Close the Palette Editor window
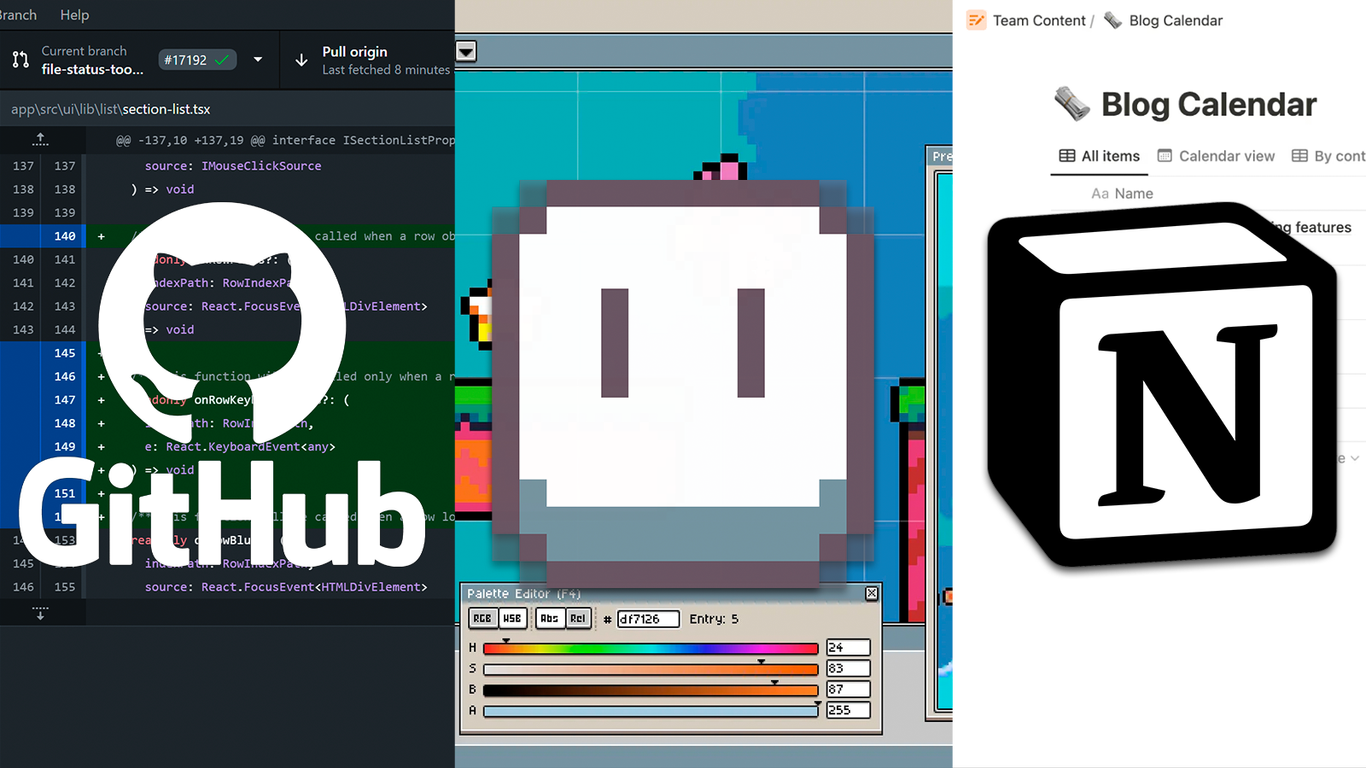 [871, 594]
